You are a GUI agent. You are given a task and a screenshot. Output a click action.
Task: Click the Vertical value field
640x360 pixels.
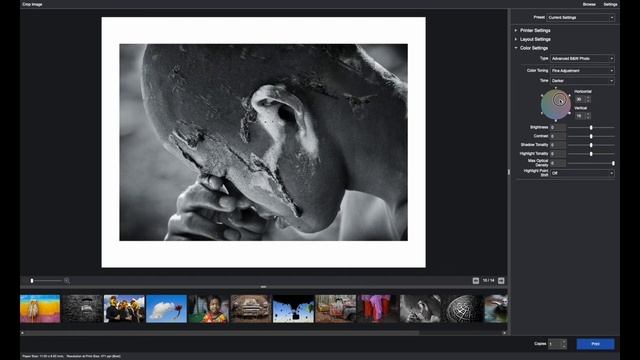coord(580,116)
